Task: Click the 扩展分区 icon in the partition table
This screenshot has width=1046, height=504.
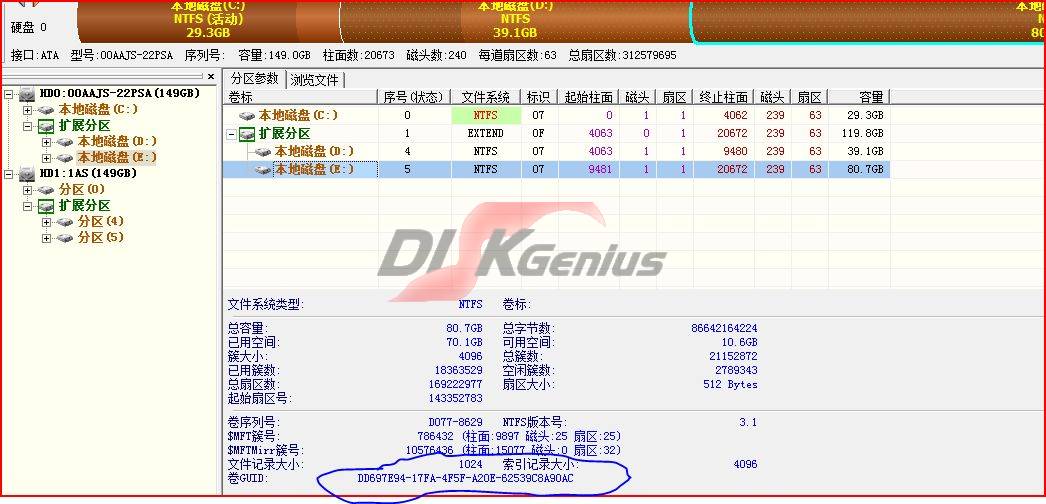Action: pos(247,134)
